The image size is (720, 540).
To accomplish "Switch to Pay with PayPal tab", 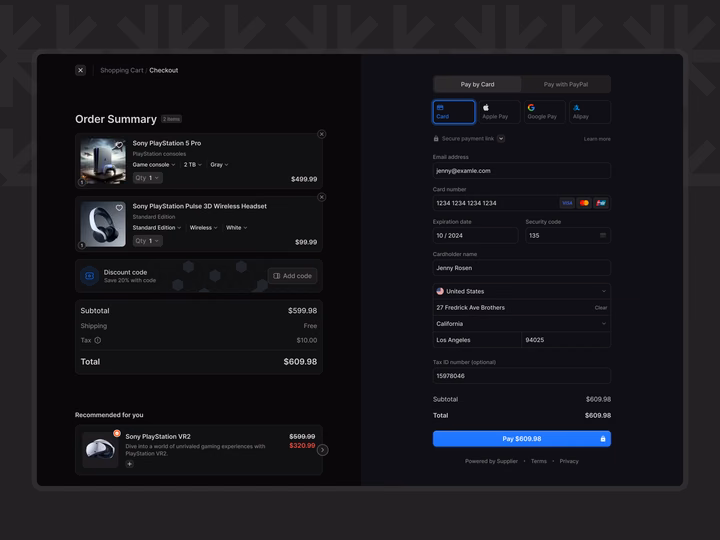I will [566, 84].
